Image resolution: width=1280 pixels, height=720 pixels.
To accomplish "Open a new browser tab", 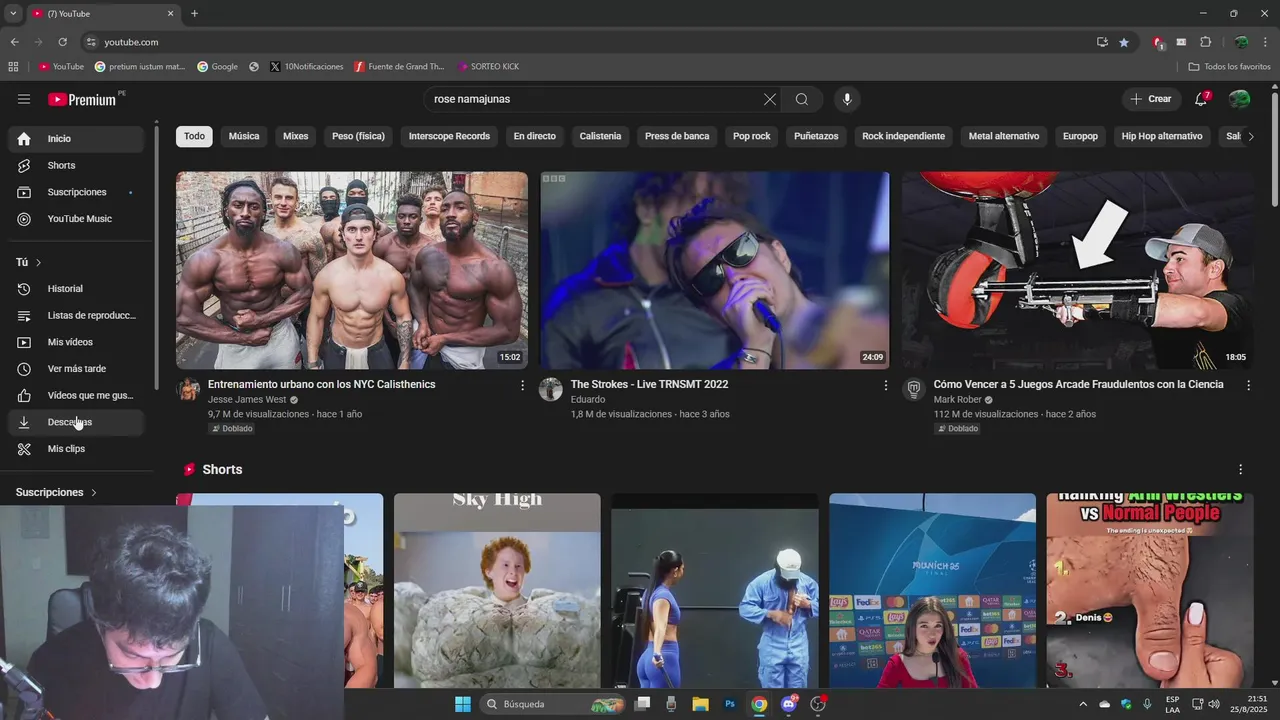I will point(194,13).
